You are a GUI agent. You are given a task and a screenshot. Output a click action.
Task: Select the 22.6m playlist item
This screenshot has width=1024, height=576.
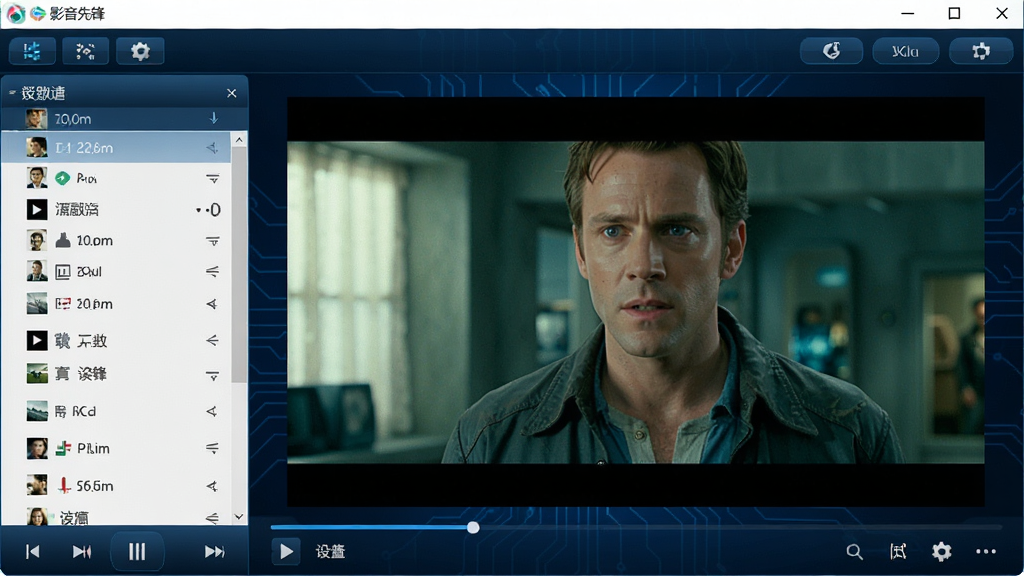[116, 148]
